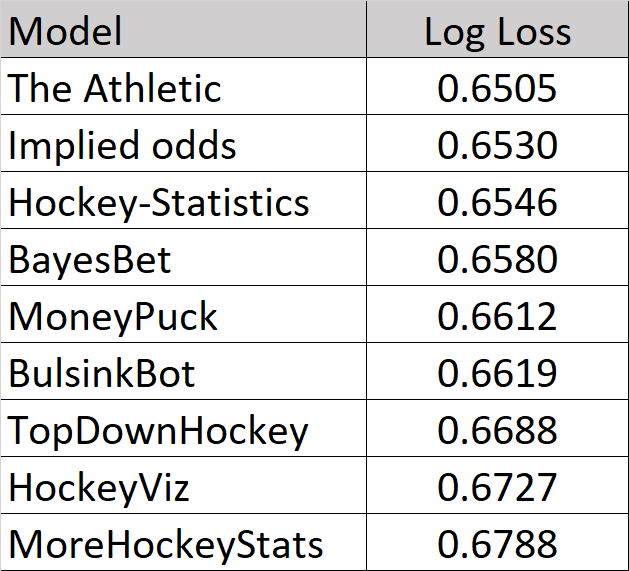Select the Log Loss header cell
This screenshot has height=571, width=629.
497,31
